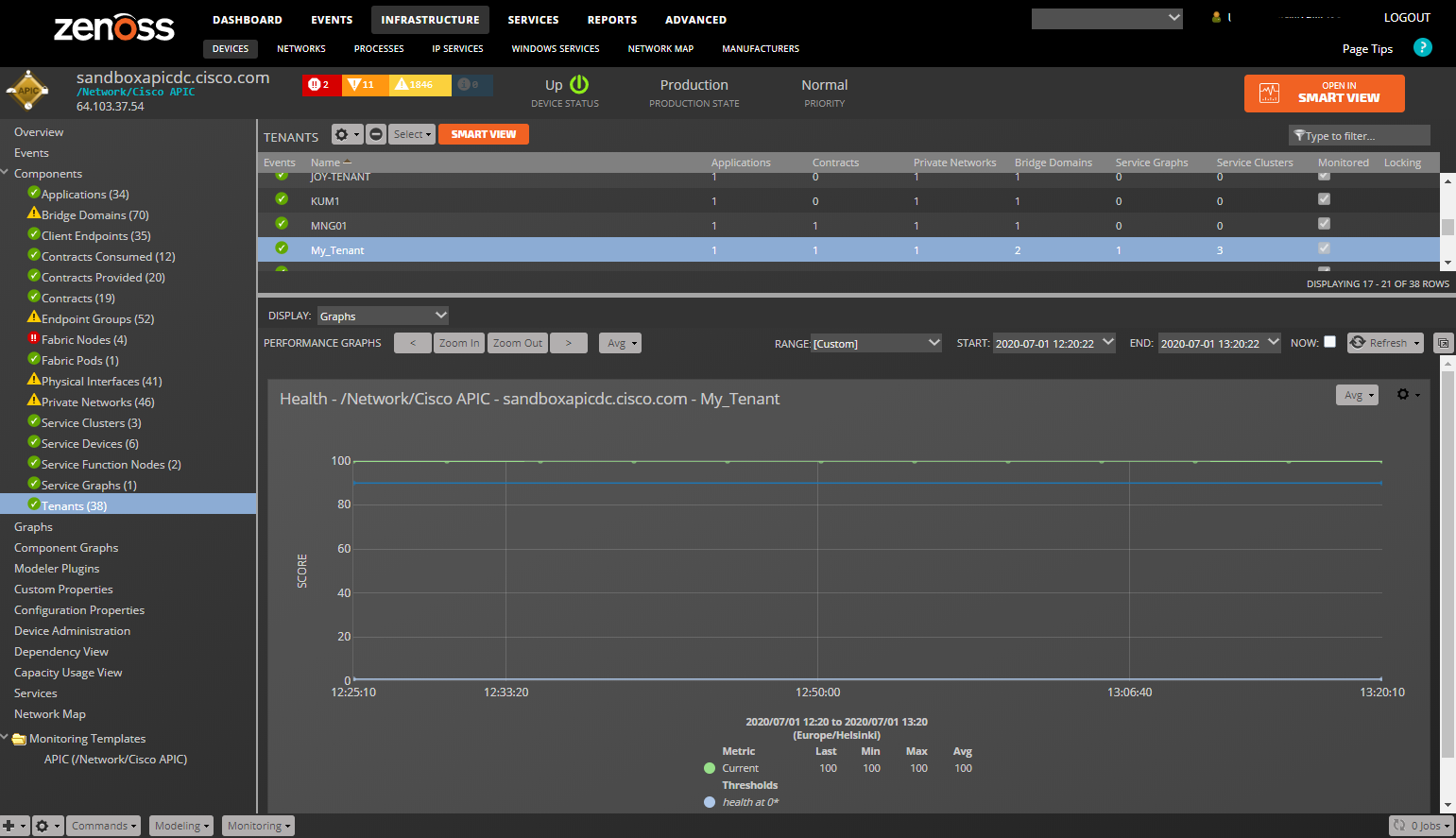The height and width of the screenshot is (838, 1456).
Task: Open the Health graph gear settings
Action: click(x=1408, y=394)
